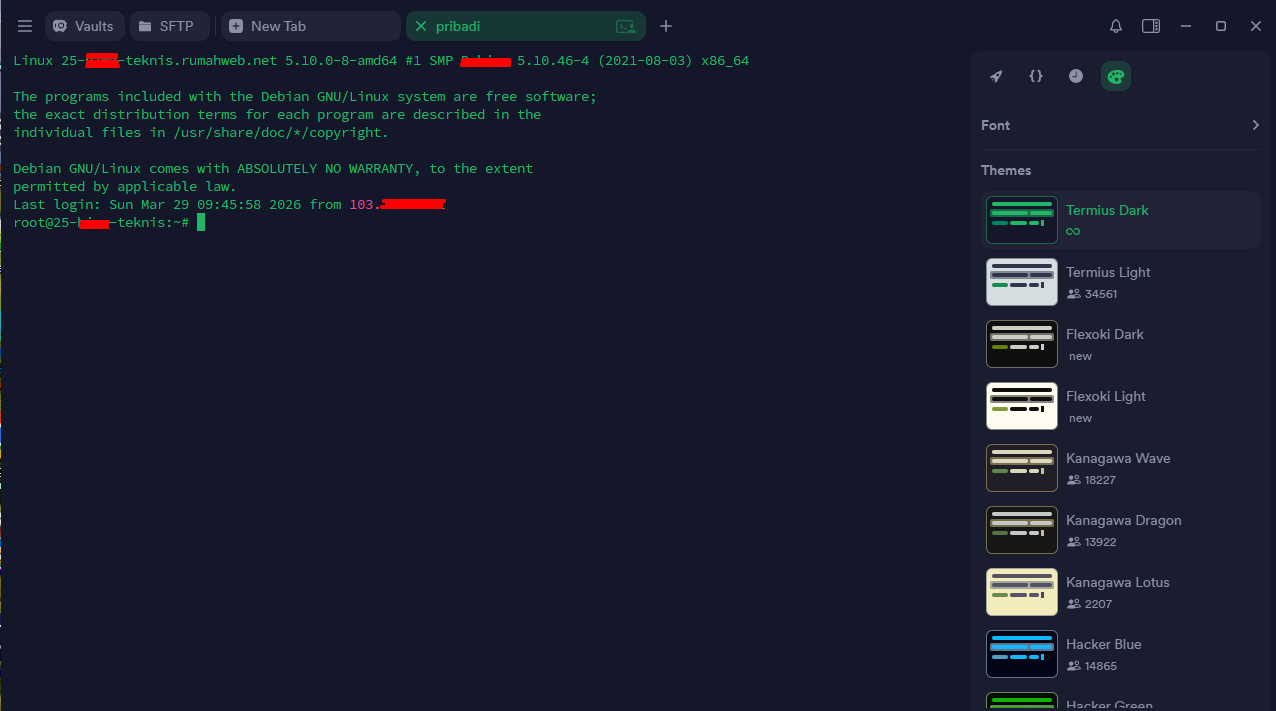The width and height of the screenshot is (1276, 711).
Task: Open the curly braces variables panel
Action: pos(1036,76)
